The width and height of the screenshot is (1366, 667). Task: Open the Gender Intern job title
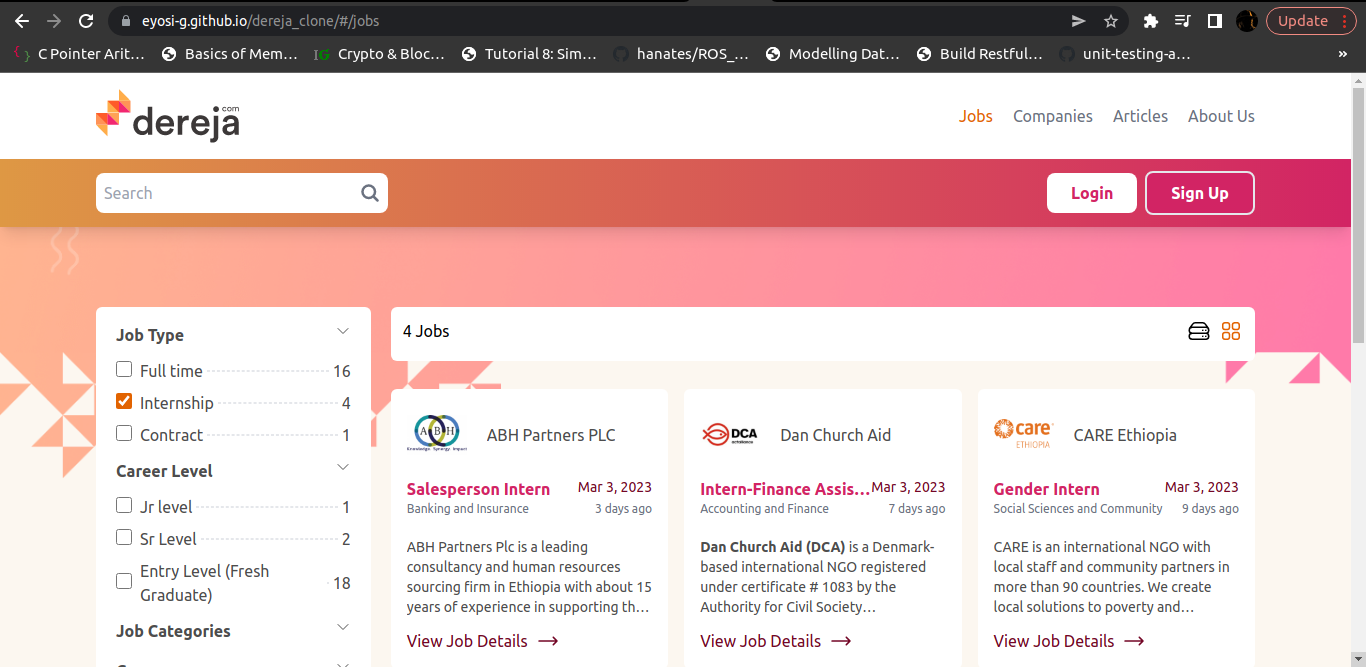pos(1046,489)
